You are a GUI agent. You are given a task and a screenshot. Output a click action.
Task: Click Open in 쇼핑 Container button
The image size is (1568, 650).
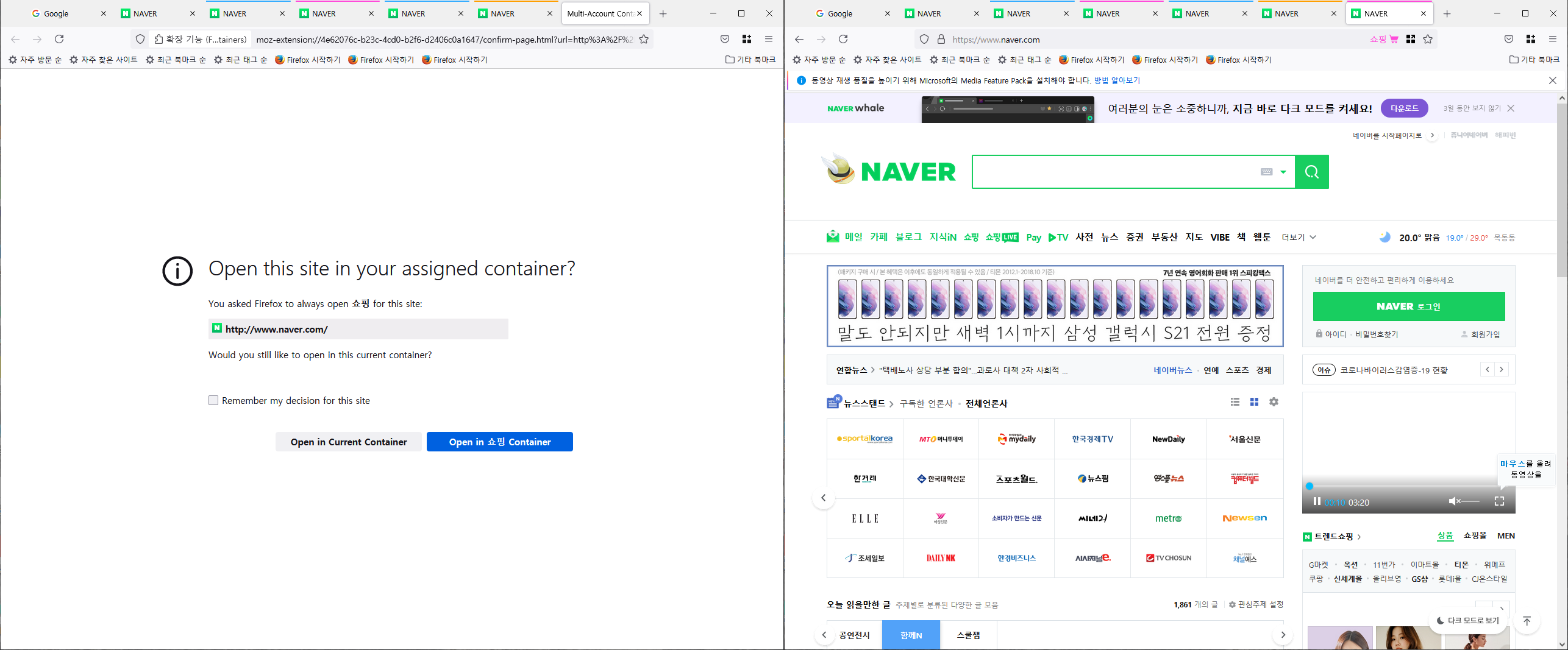[500, 442]
